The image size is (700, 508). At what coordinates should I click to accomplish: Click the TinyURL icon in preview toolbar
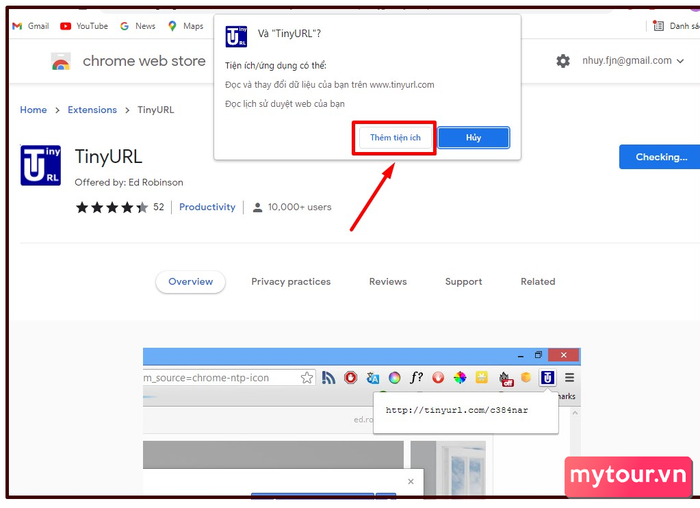pyautogui.click(x=548, y=378)
